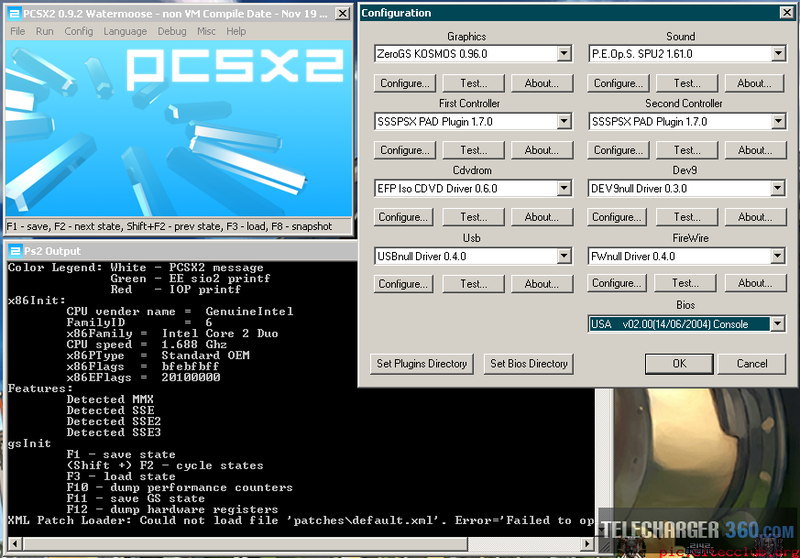
Task: Open the Help menu
Action: click(236, 31)
